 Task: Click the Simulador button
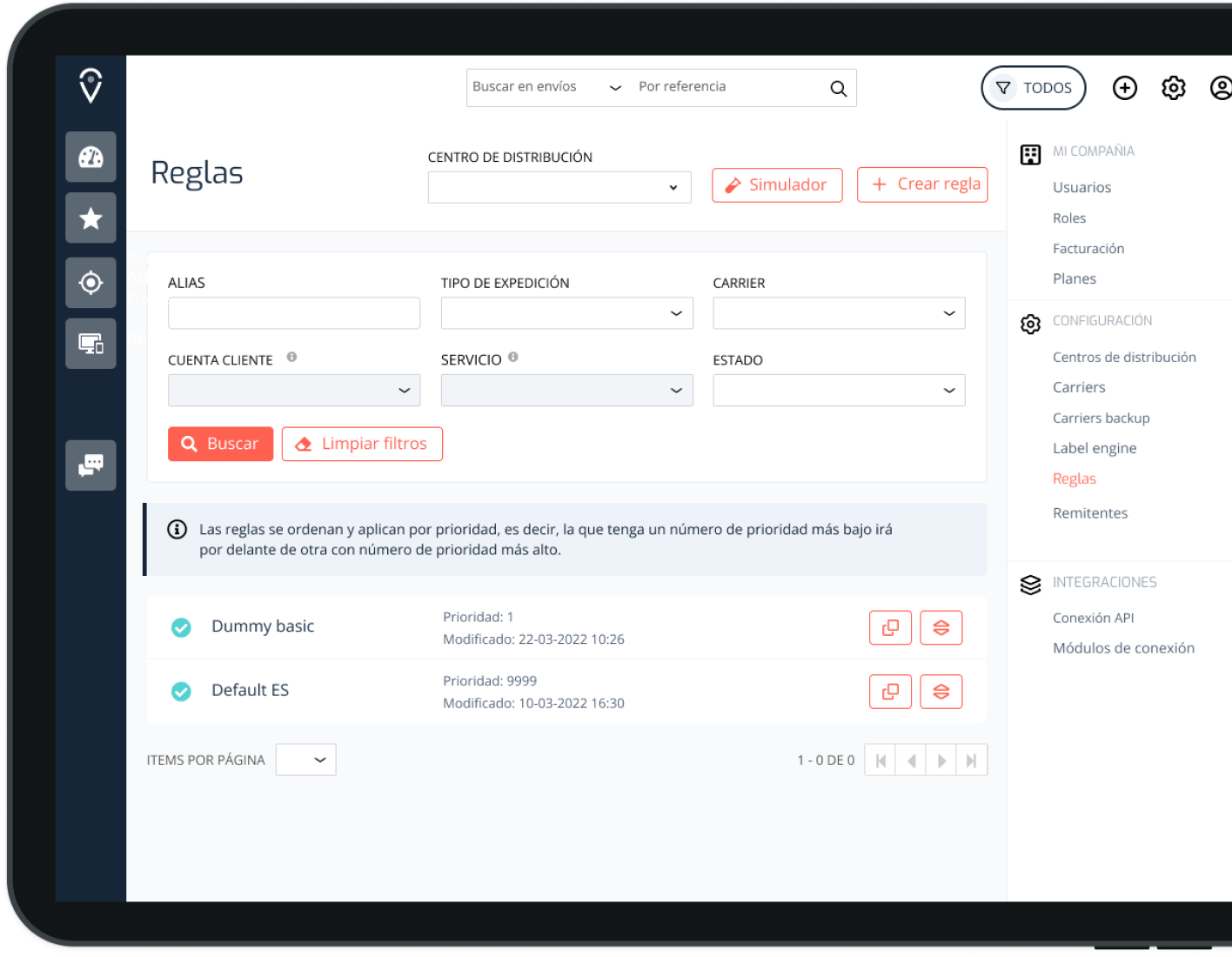coord(777,185)
